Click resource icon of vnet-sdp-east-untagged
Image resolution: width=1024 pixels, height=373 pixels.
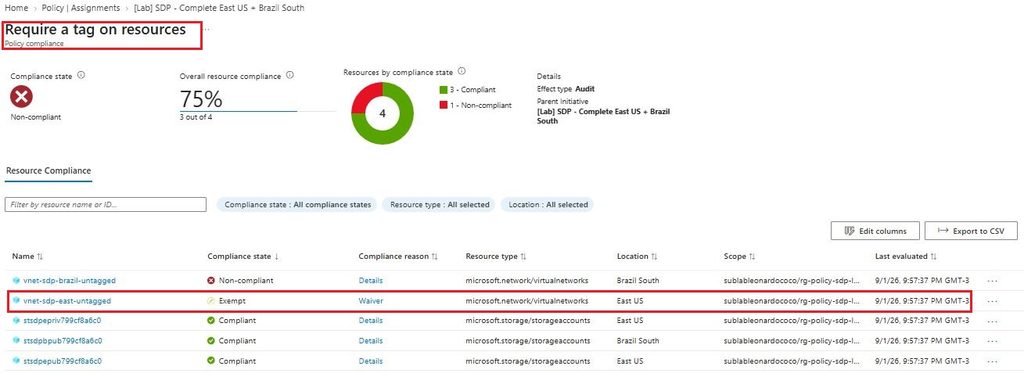click(x=16, y=300)
